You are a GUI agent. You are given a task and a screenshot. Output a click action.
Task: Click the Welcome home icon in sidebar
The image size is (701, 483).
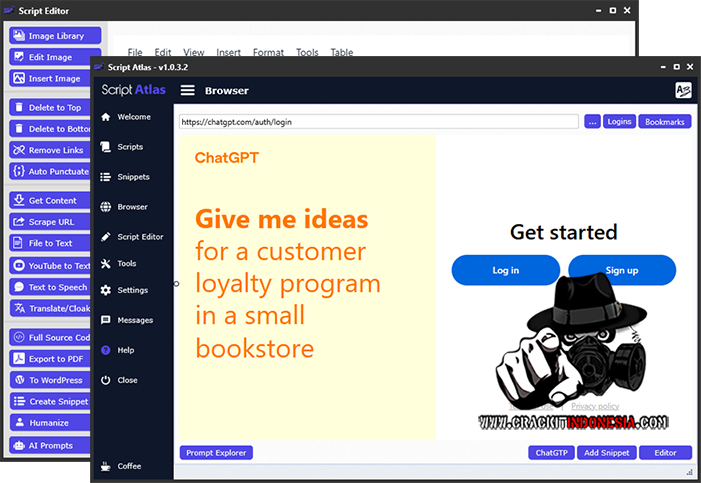click(106, 117)
